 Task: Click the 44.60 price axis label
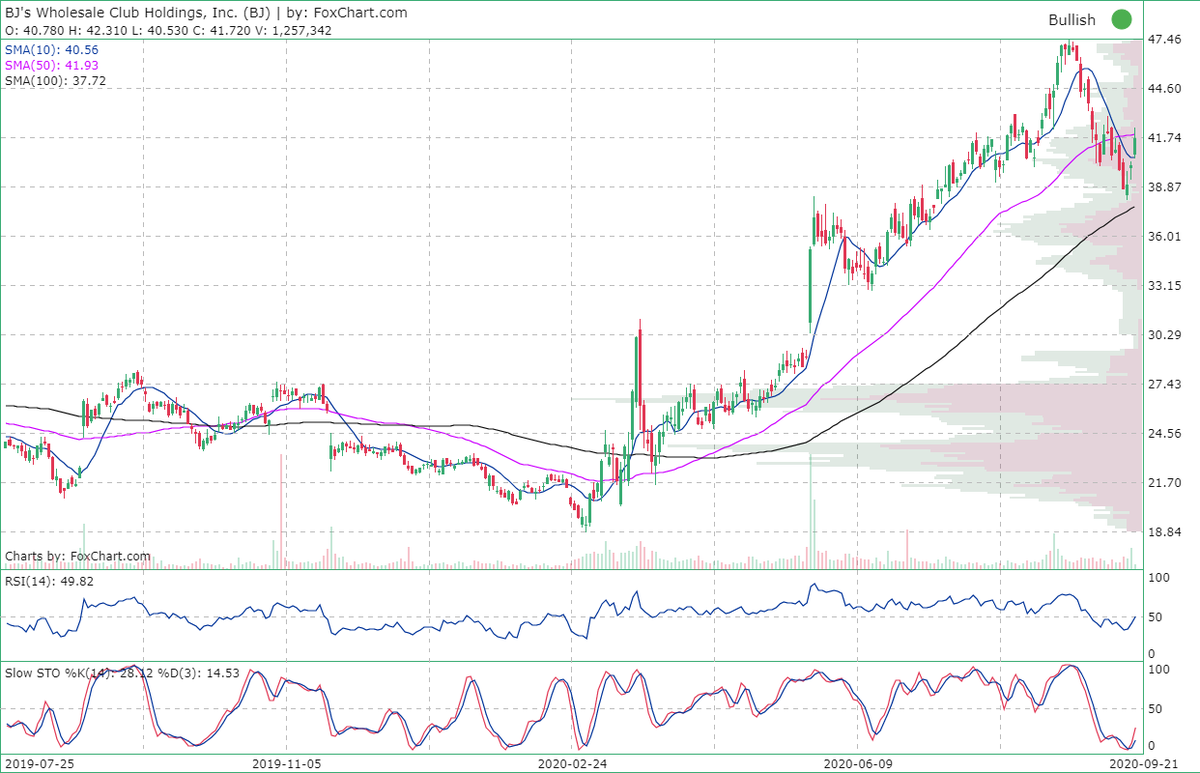[1166, 89]
